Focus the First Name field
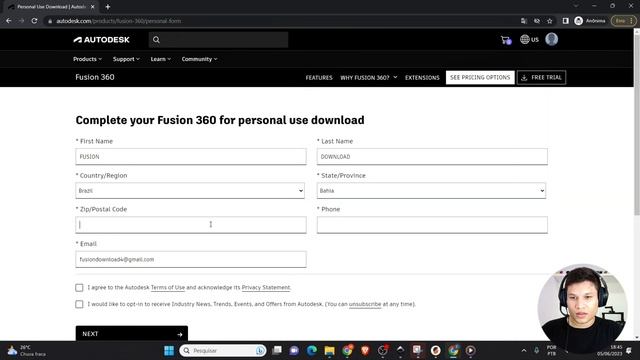640x360 pixels. coord(191,157)
